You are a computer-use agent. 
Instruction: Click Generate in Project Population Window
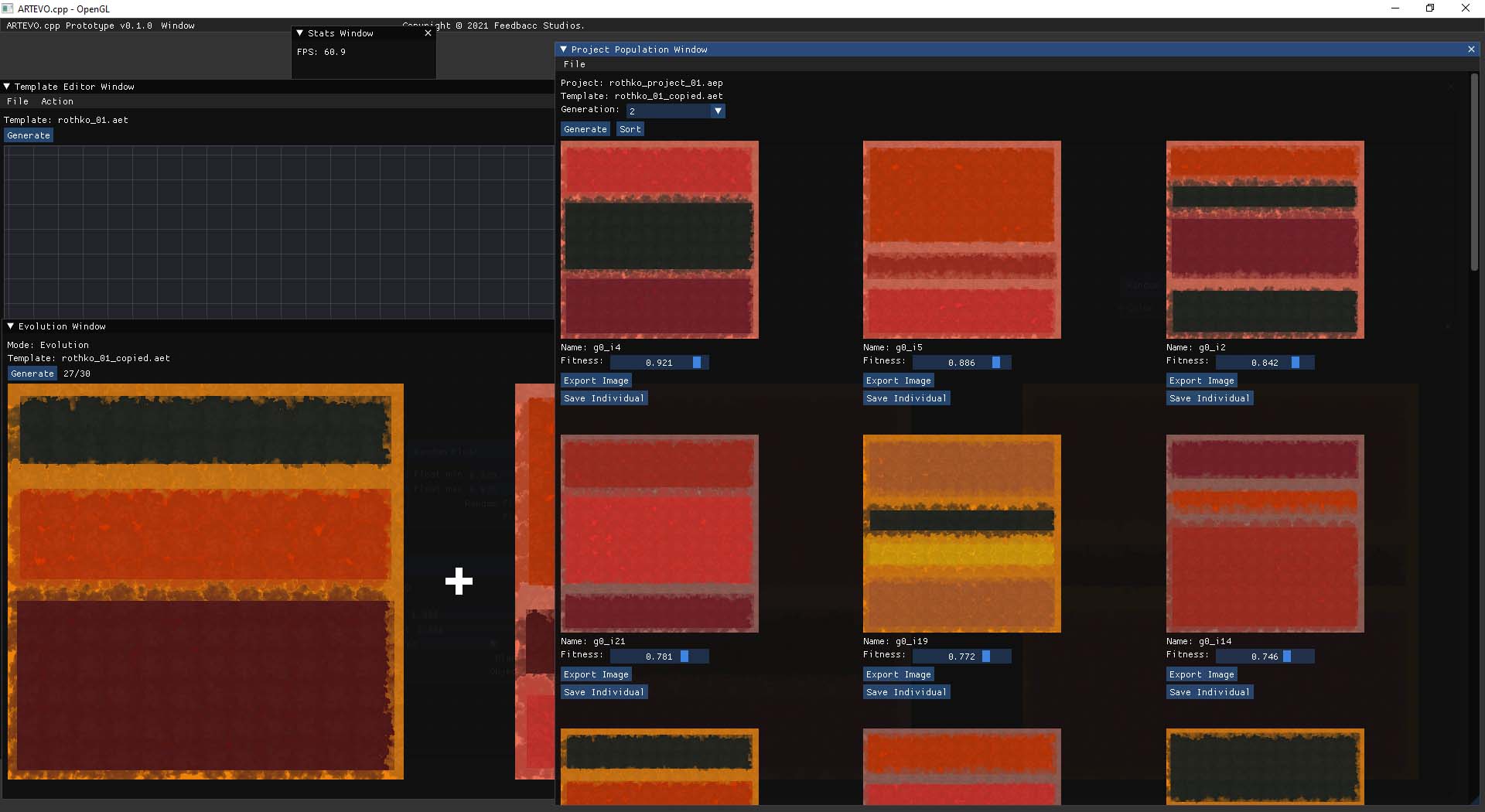(x=585, y=129)
